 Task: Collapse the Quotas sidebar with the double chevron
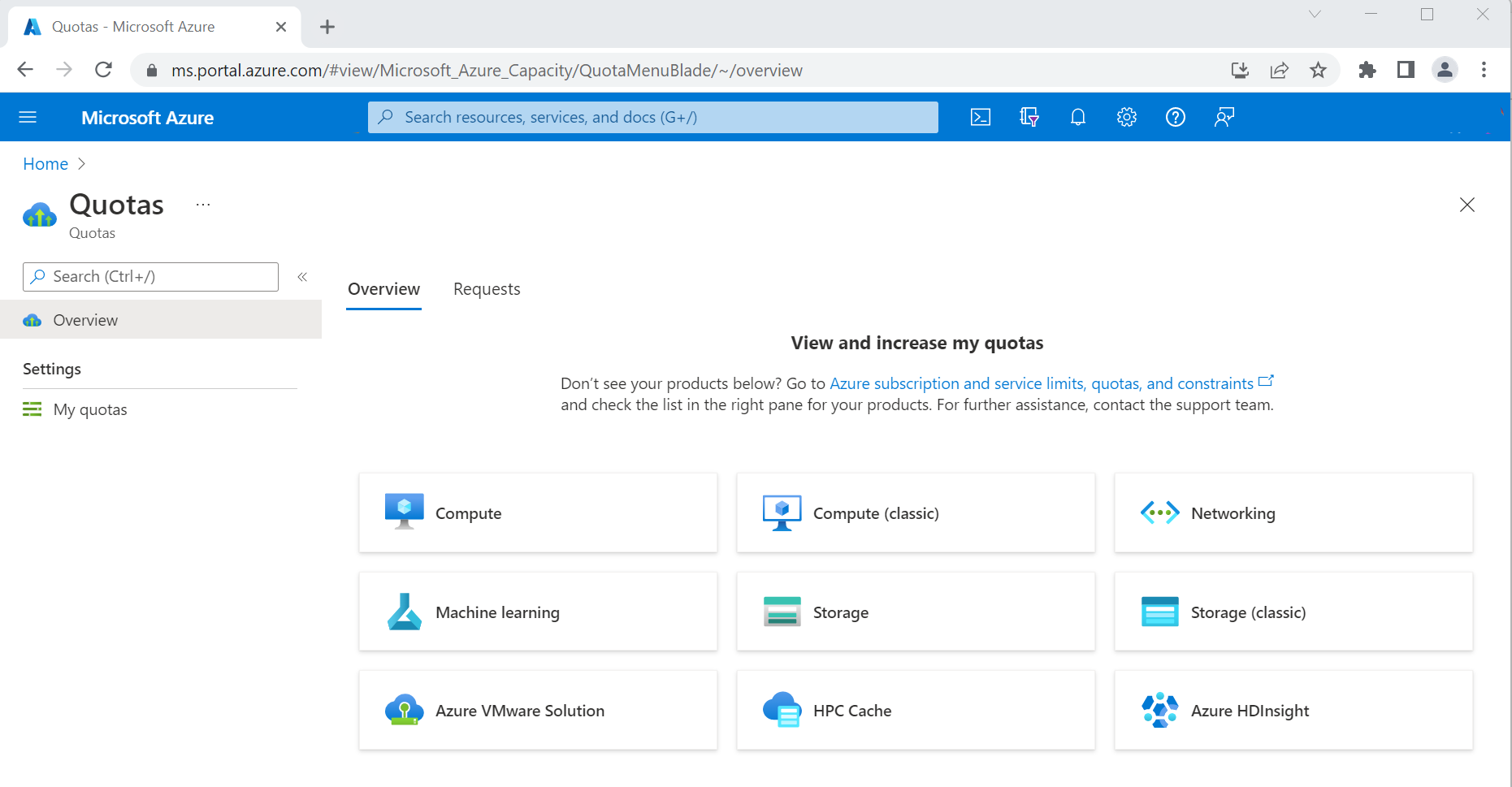(x=301, y=276)
